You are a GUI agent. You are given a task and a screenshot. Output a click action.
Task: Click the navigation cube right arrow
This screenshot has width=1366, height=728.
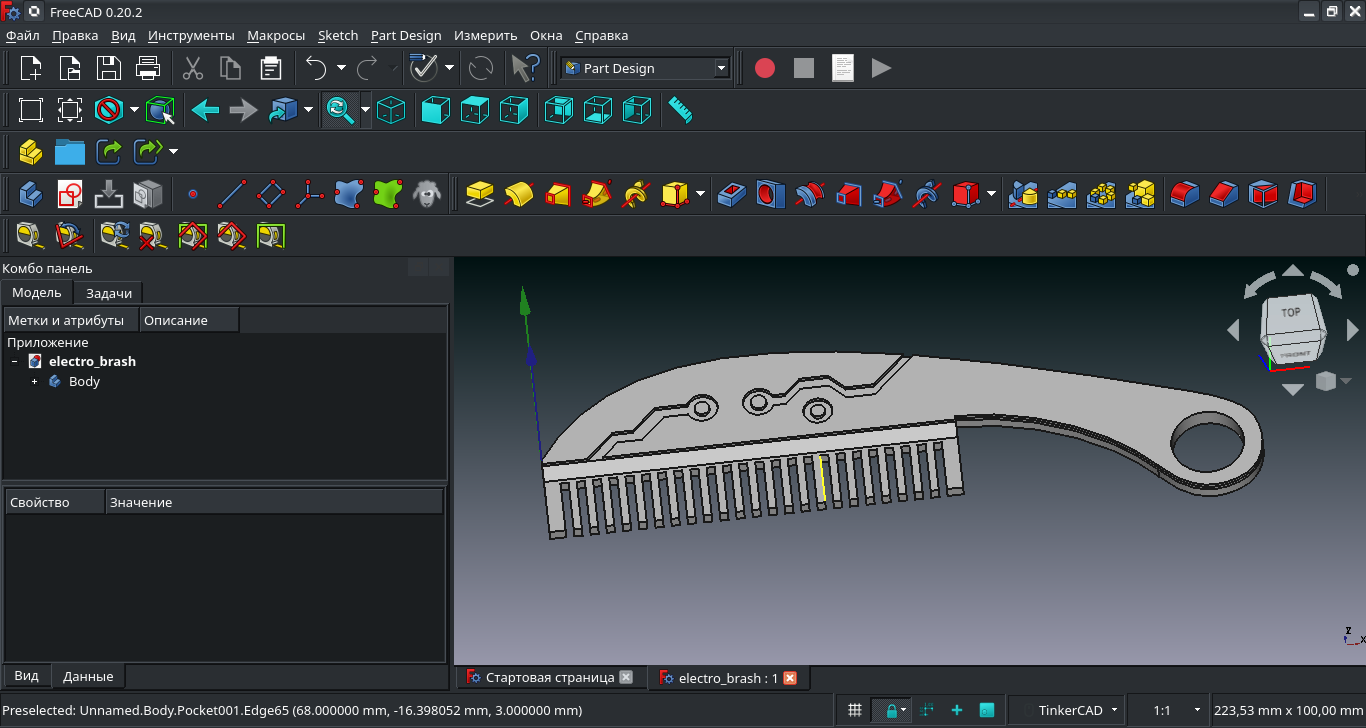(x=1353, y=329)
